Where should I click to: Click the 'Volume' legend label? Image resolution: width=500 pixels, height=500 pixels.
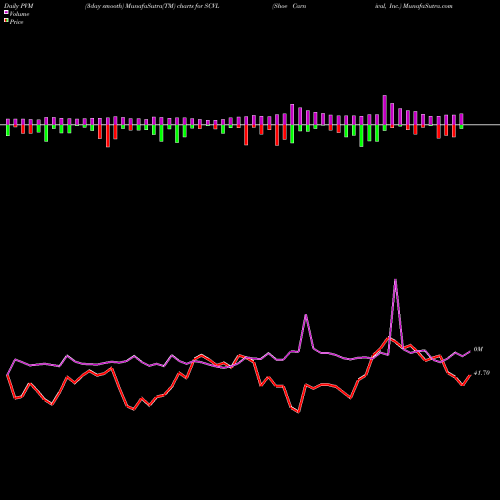coord(19,14)
